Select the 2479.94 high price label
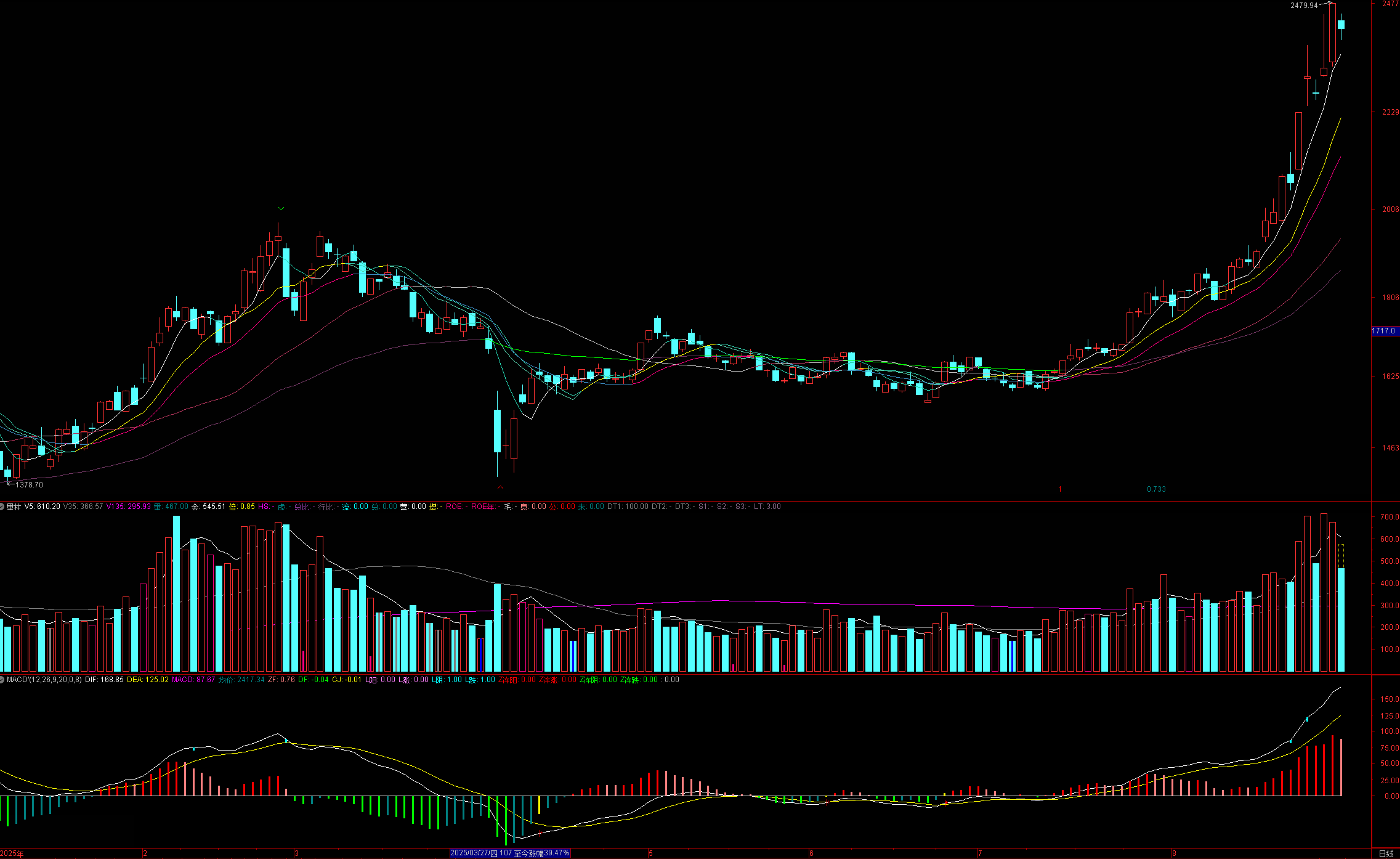The width and height of the screenshot is (1400, 859). tap(1304, 5)
